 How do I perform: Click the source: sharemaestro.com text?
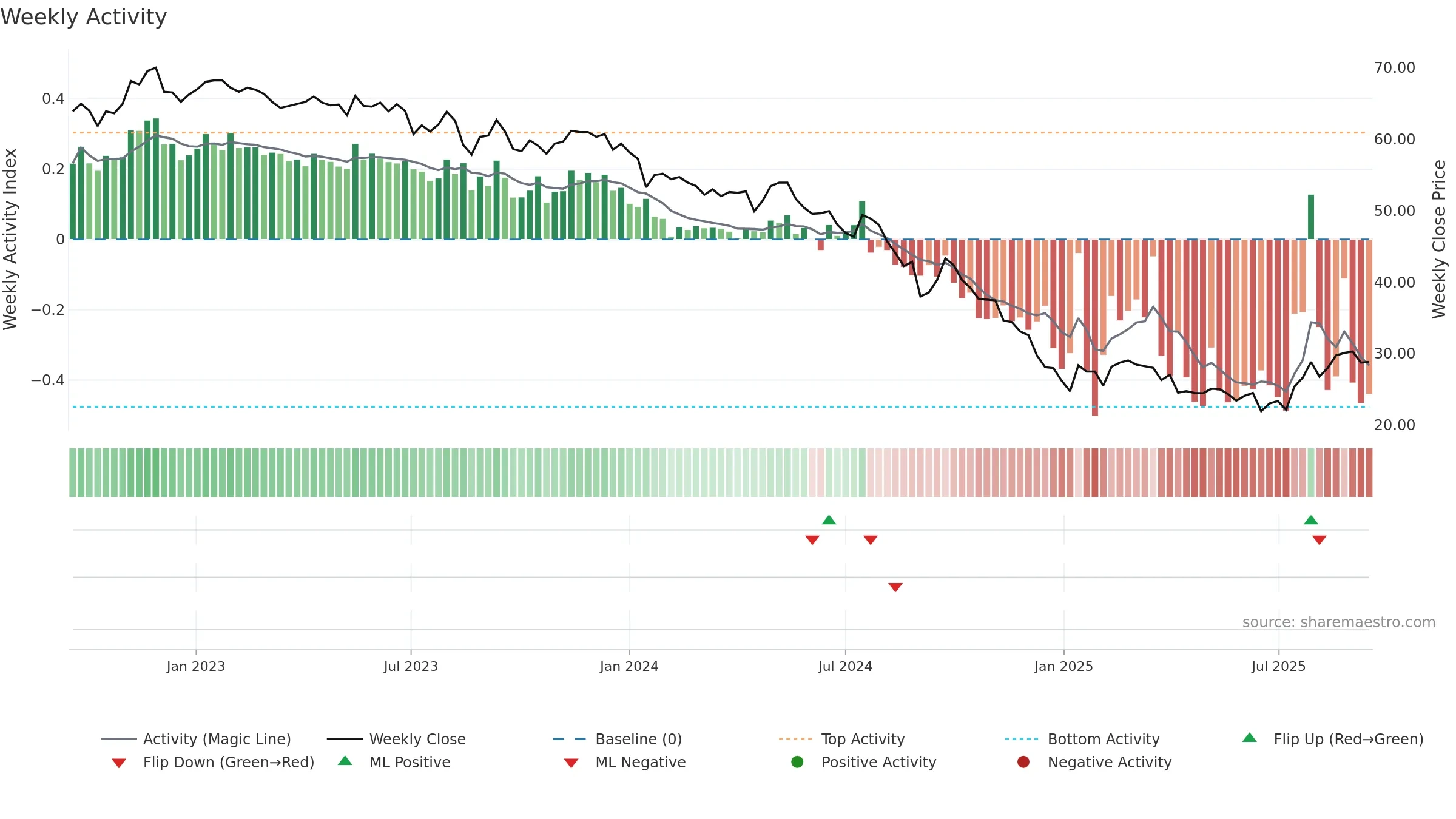point(1339,622)
